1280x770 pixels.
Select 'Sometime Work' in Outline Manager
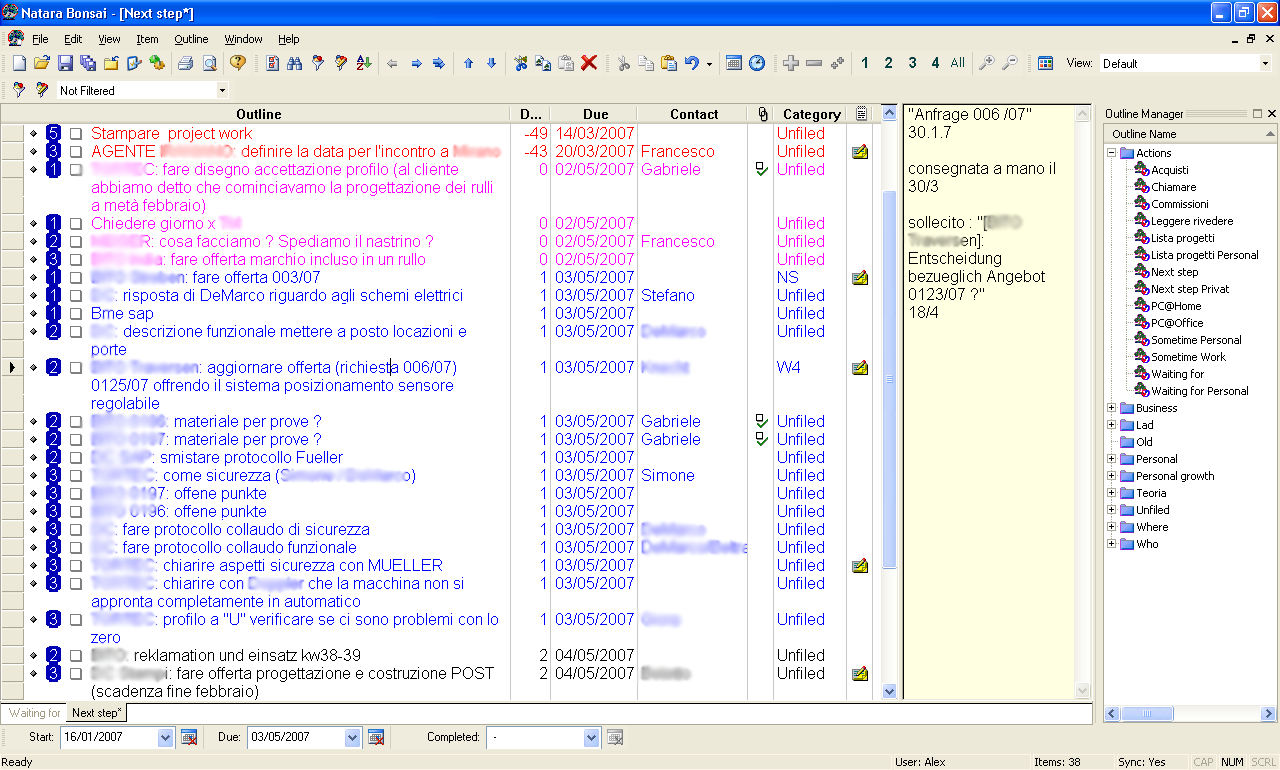coord(1188,357)
